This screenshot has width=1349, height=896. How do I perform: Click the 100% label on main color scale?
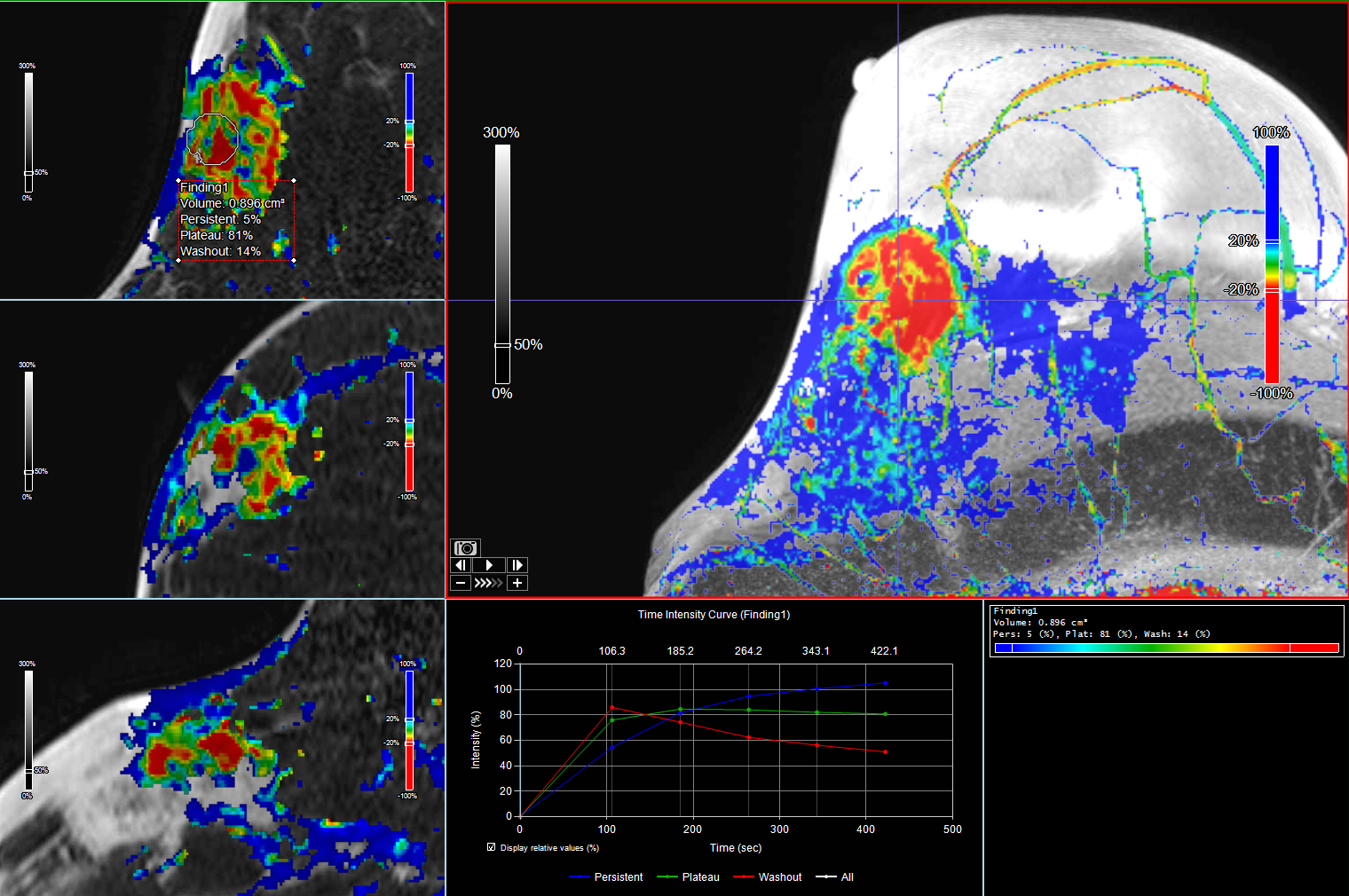coord(1271,132)
